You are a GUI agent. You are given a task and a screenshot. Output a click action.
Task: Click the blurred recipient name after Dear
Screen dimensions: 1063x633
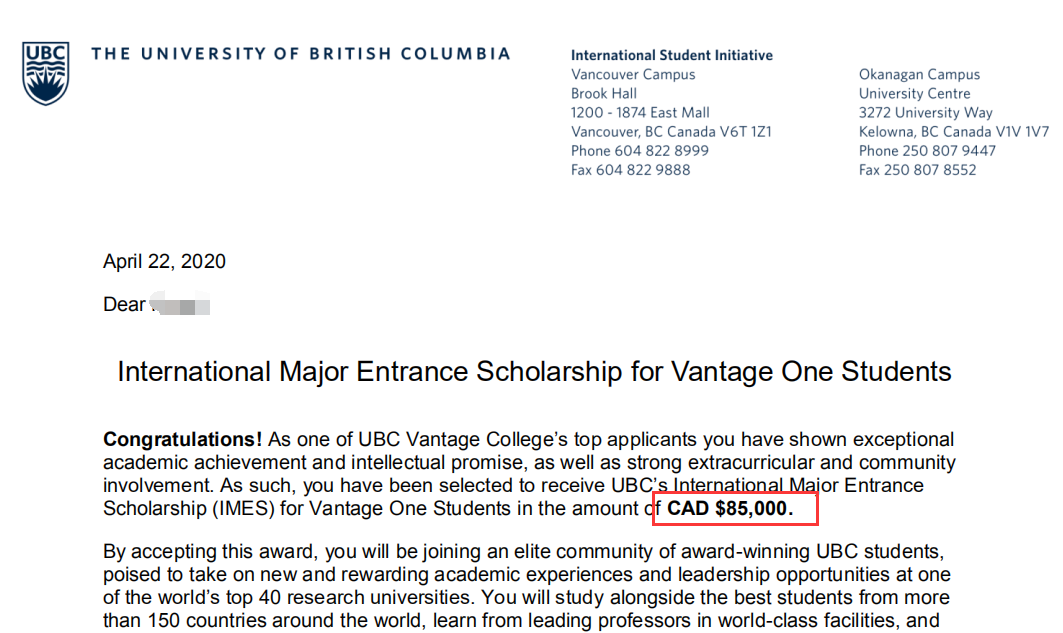point(180,304)
